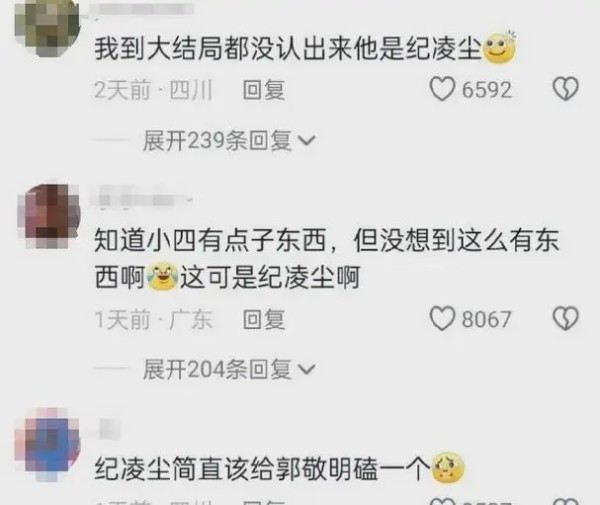Screen dimensions: 600x505
Task: Click chevron next to 展开204条回复
Action: point(306,370)
